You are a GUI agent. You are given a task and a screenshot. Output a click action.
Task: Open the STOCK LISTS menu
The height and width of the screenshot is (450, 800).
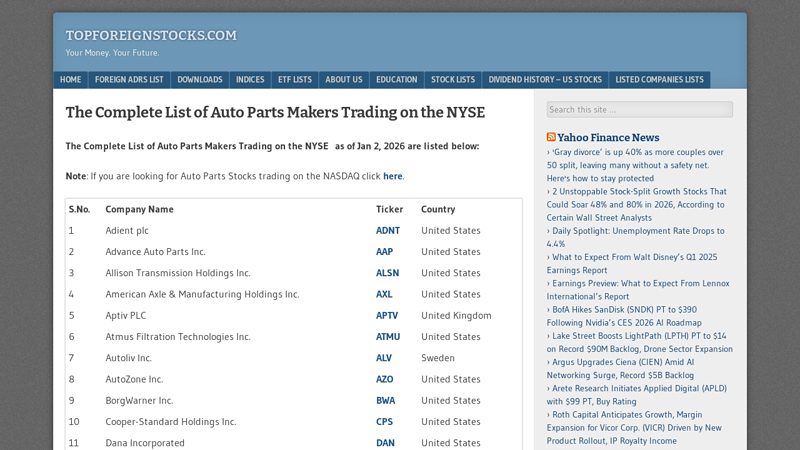point(453,80)
